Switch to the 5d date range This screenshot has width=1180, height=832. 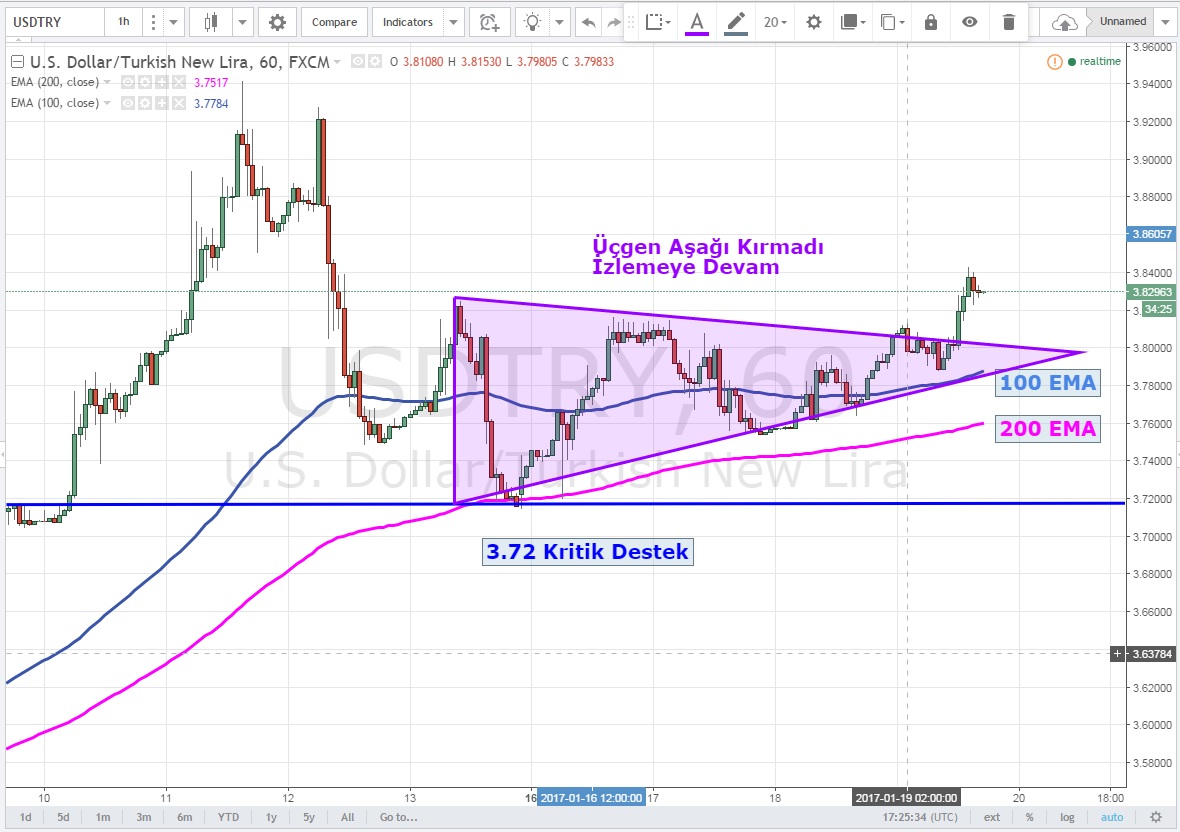(63, 817)
